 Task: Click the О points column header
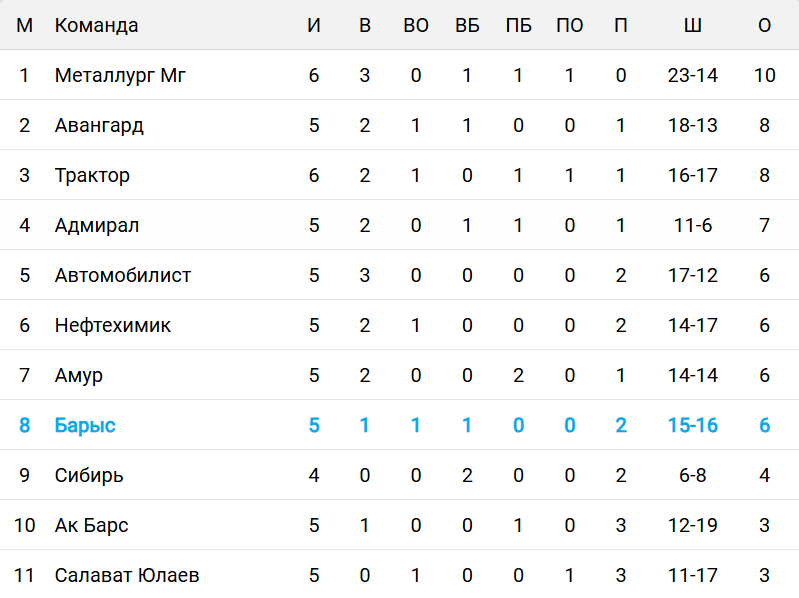(x=765, y=25)
